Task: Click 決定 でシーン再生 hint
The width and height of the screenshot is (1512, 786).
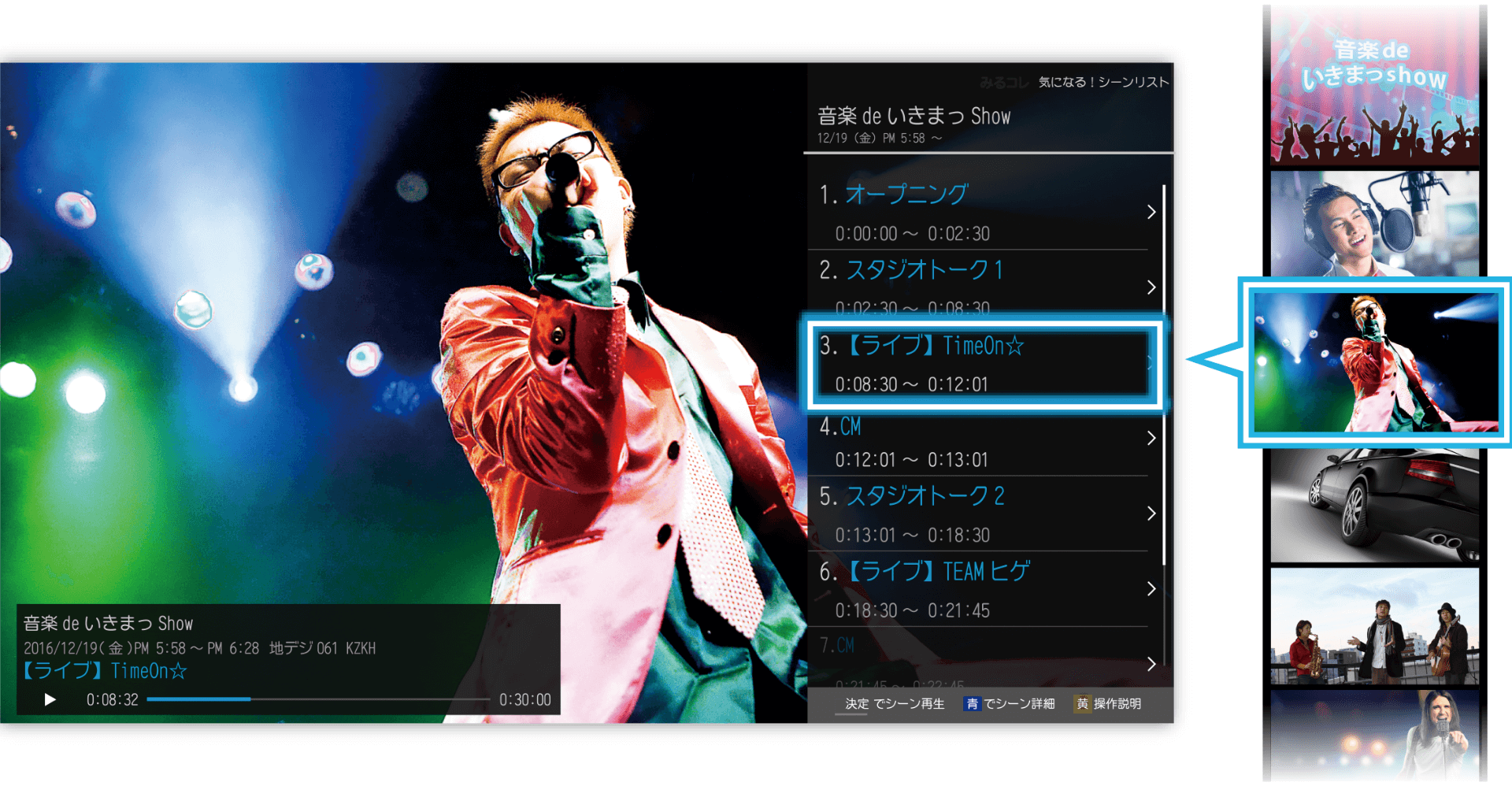Action: point(894,703)
